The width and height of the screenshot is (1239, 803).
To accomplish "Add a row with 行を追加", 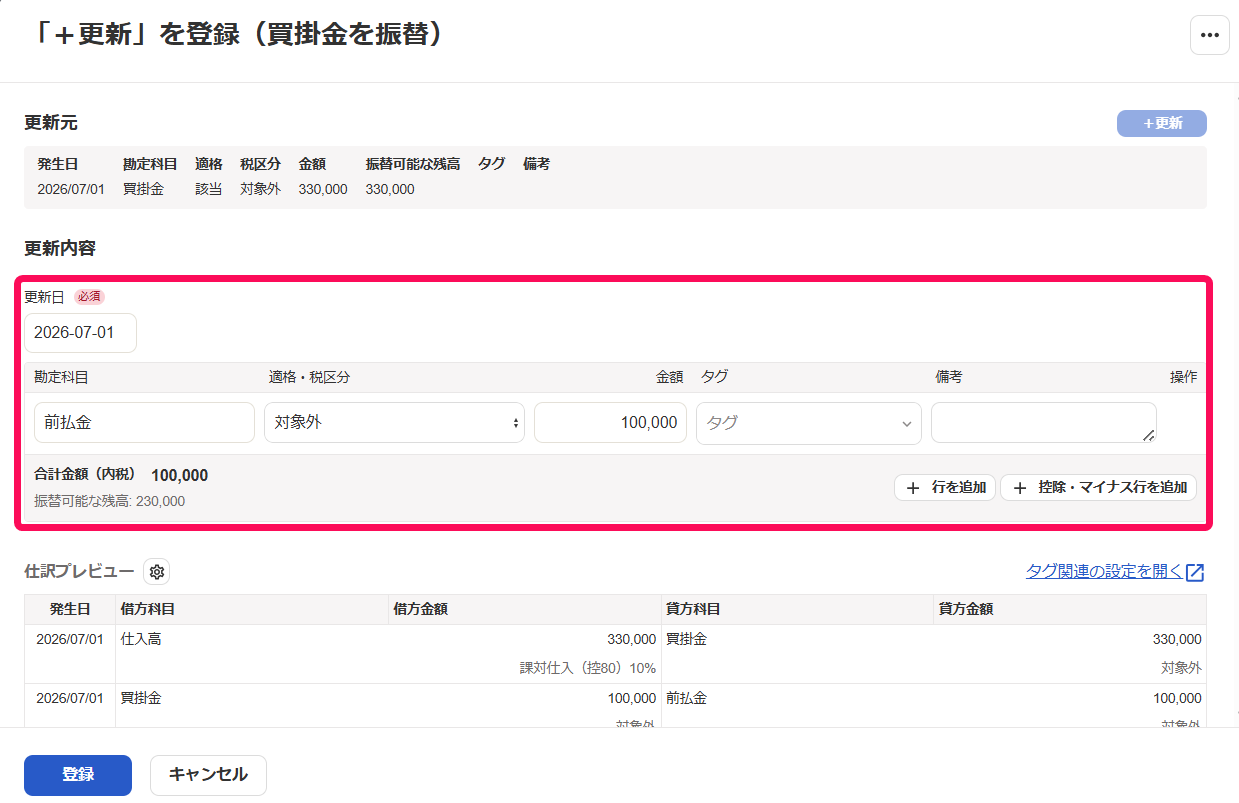I will (945, 488).
